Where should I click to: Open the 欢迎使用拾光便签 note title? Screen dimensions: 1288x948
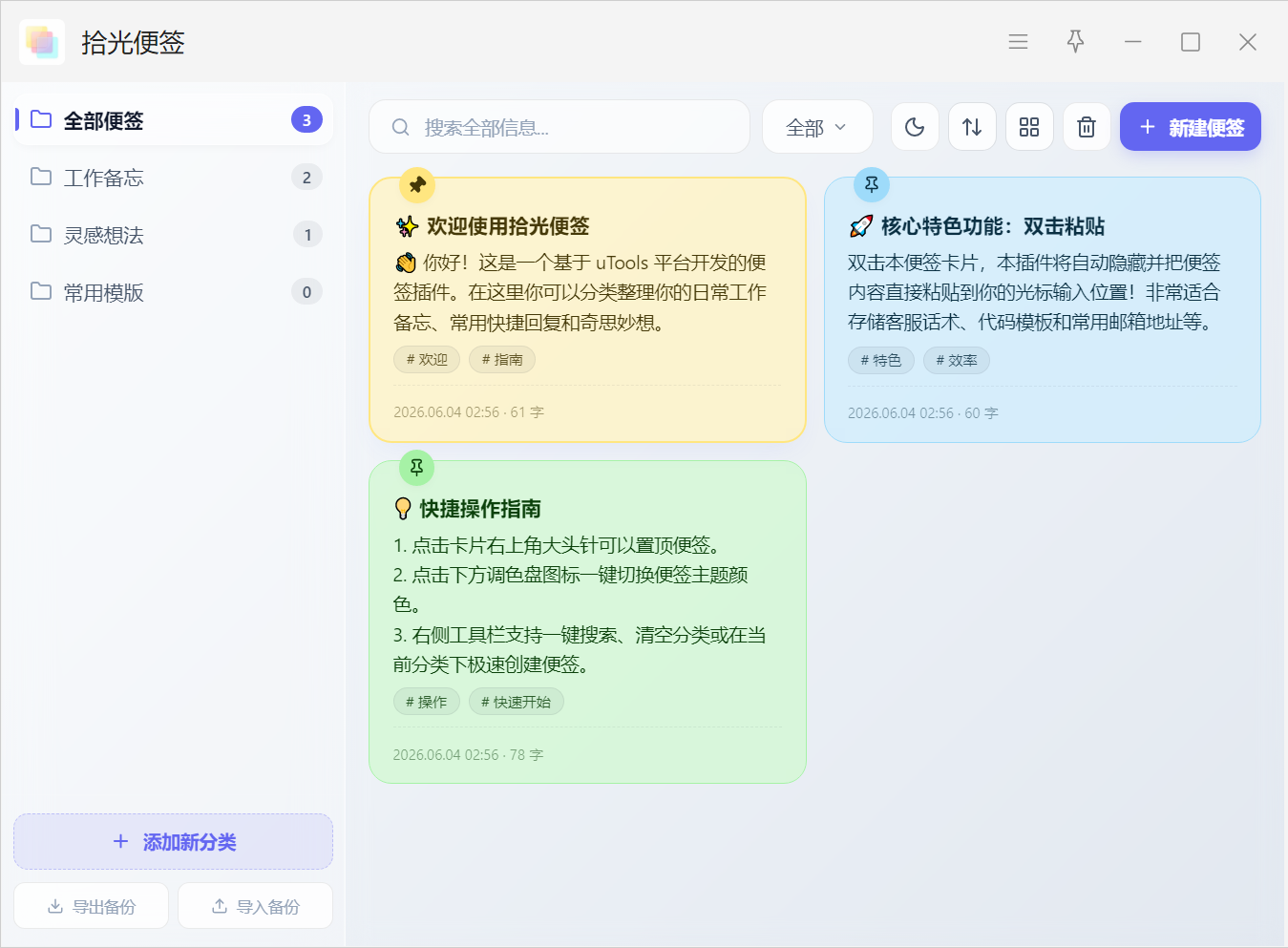pyautogui.click(x=508, y=226)
